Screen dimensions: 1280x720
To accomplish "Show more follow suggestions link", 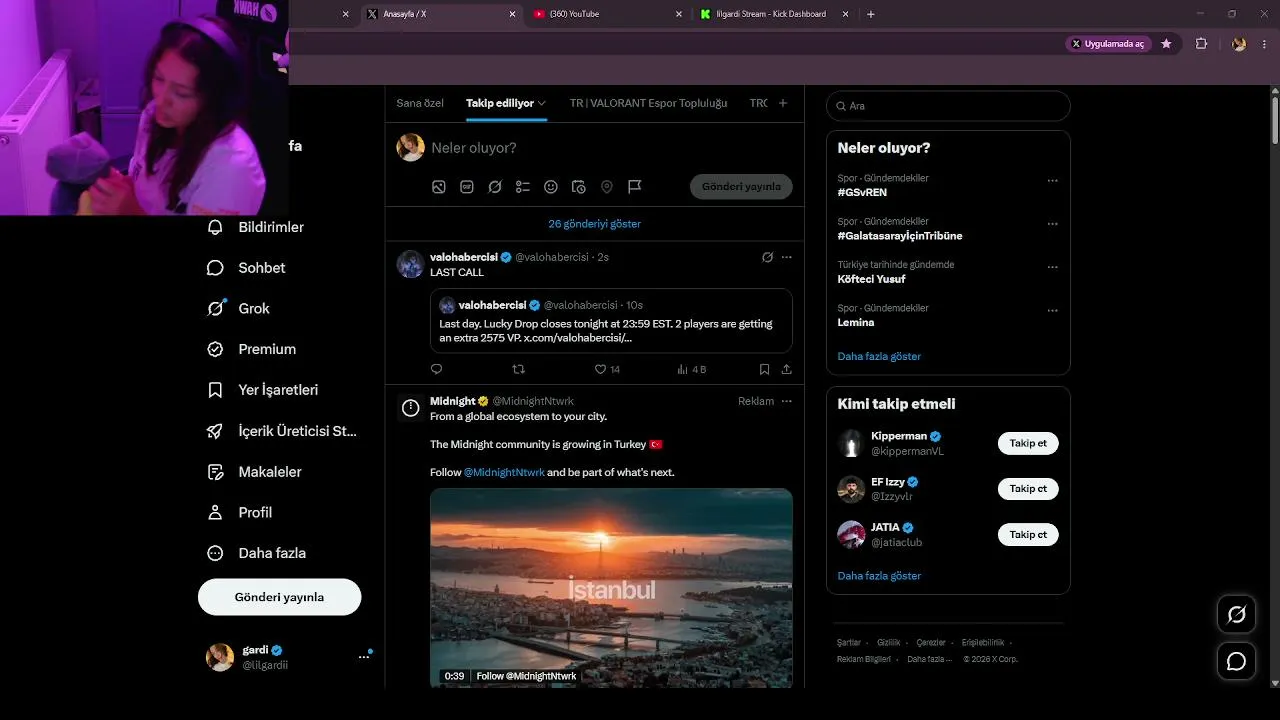I will coord(879,576).
